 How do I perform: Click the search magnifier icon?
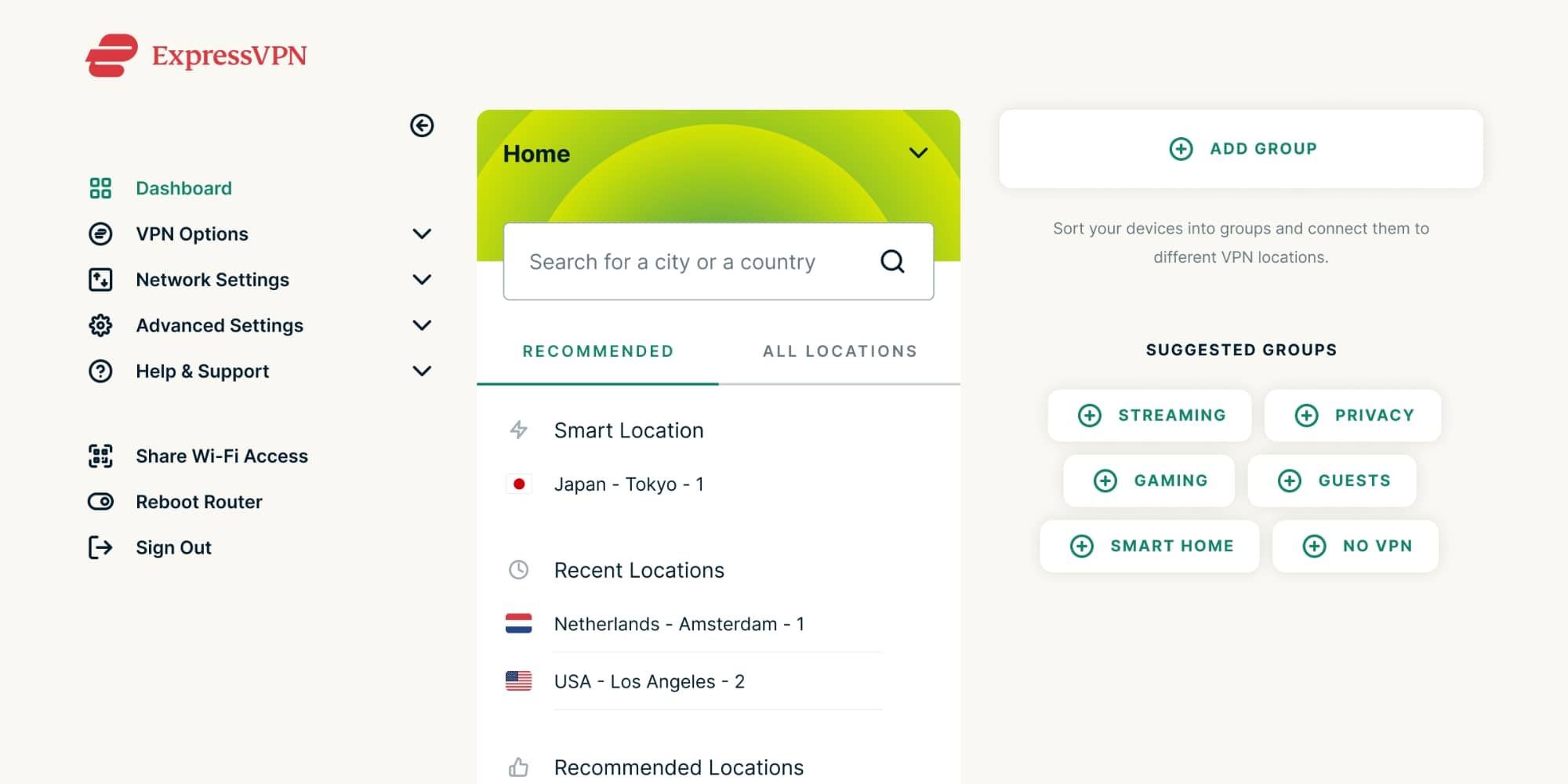(892, 261)
